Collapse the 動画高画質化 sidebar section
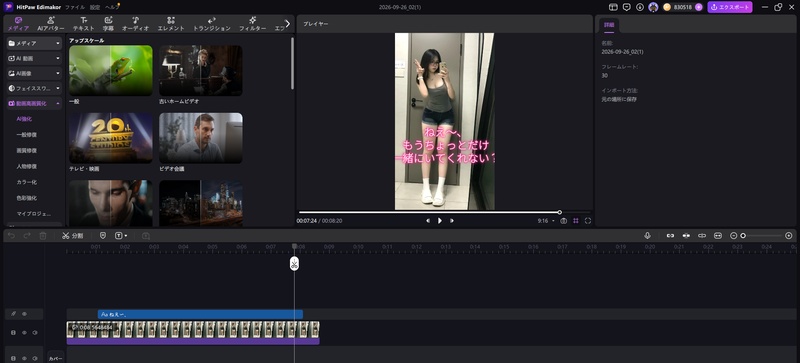800x363 pixels. [x=34, y=103]
